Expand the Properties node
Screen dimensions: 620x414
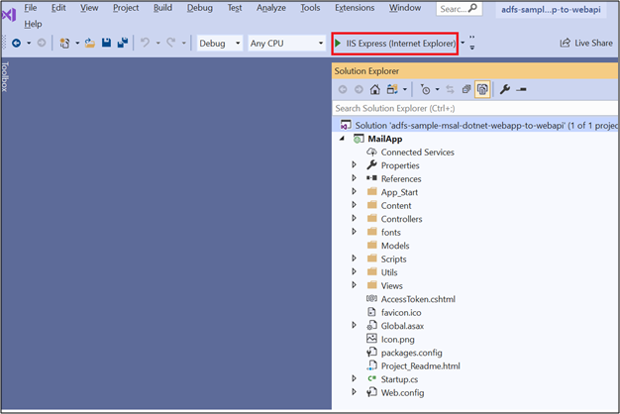tap(354, 165)
